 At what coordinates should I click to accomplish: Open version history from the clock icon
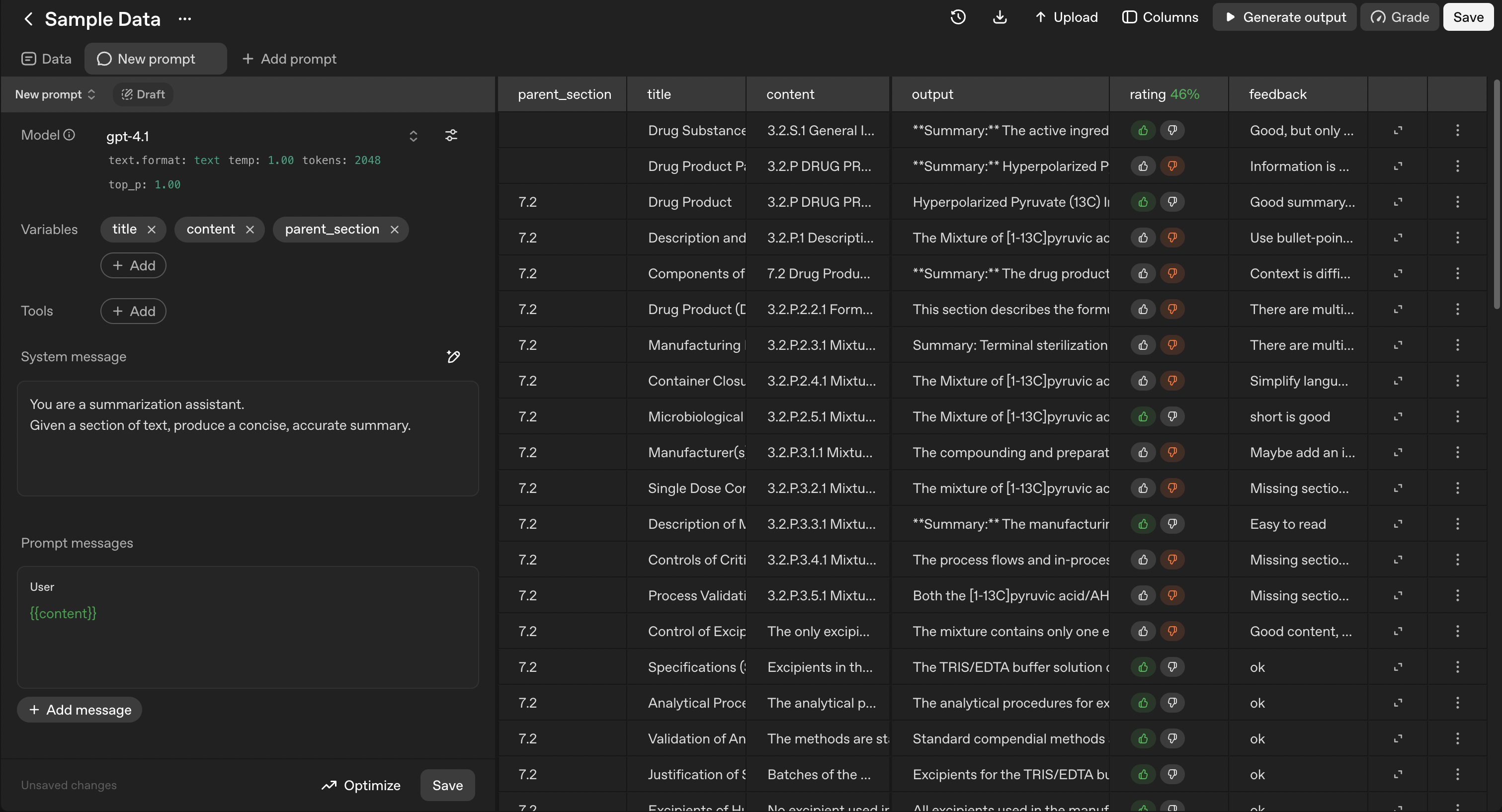click(958, 17)
